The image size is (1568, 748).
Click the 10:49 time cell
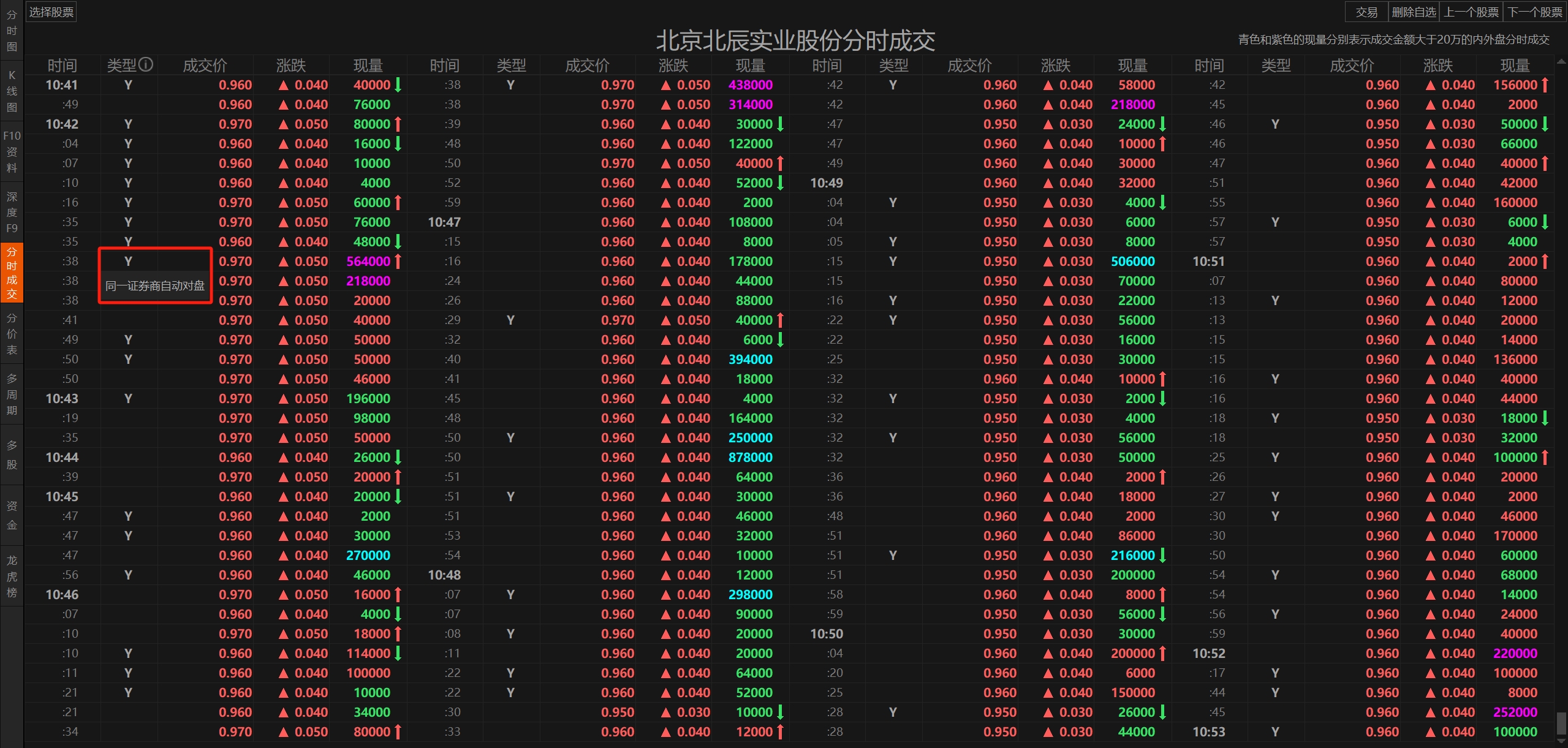pyautogui.click(x=827, y=183)
